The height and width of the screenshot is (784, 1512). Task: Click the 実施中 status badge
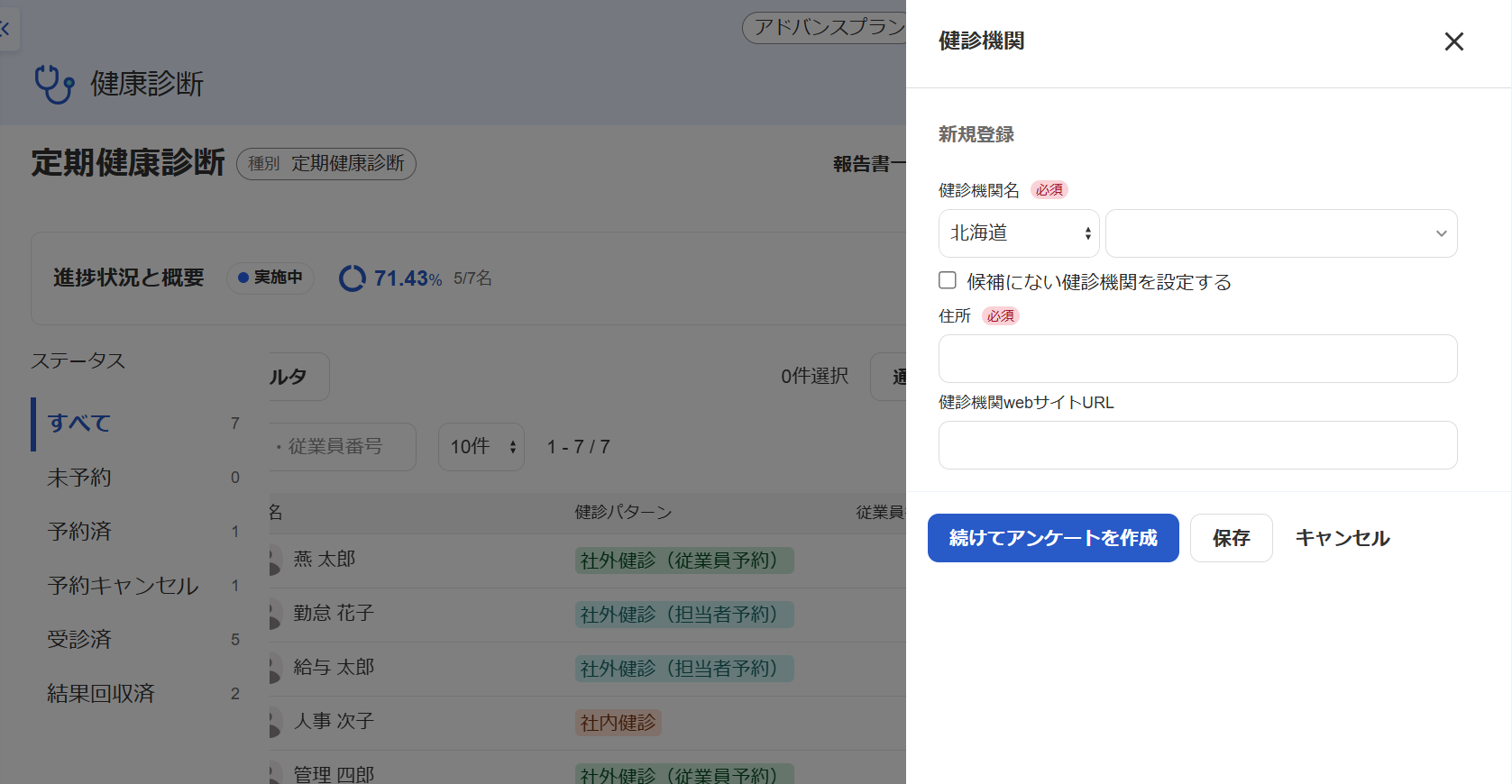click(x=270, y=278)
